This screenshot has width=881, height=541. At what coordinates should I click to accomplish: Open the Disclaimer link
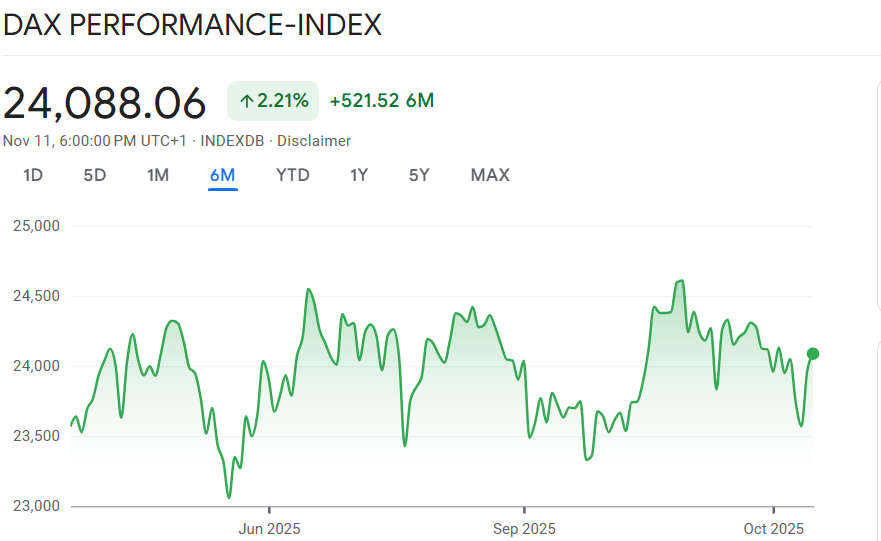[314, 141]
